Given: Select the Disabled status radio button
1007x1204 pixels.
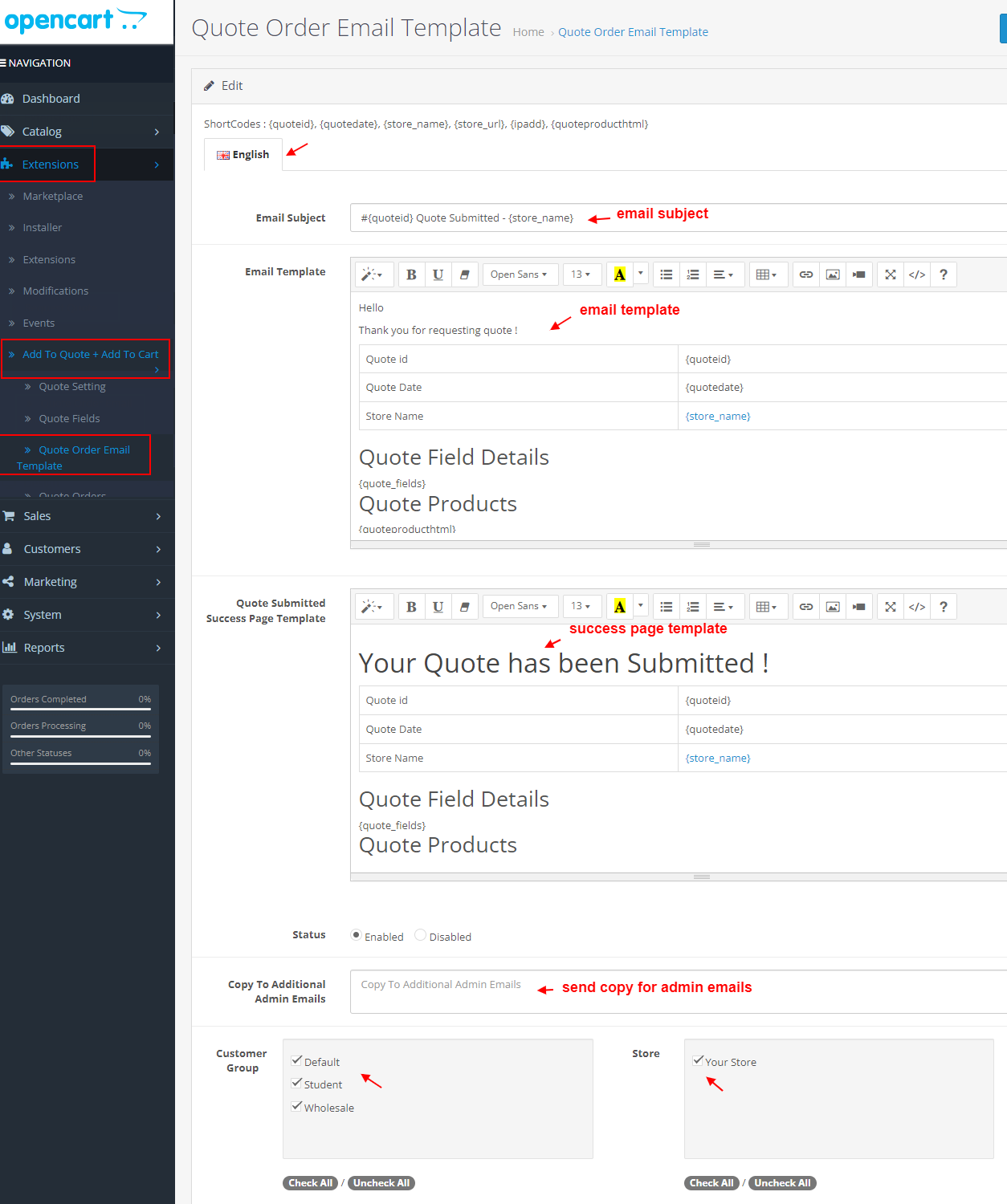Looking at the screenshot, I should click(x=420, y=934).
